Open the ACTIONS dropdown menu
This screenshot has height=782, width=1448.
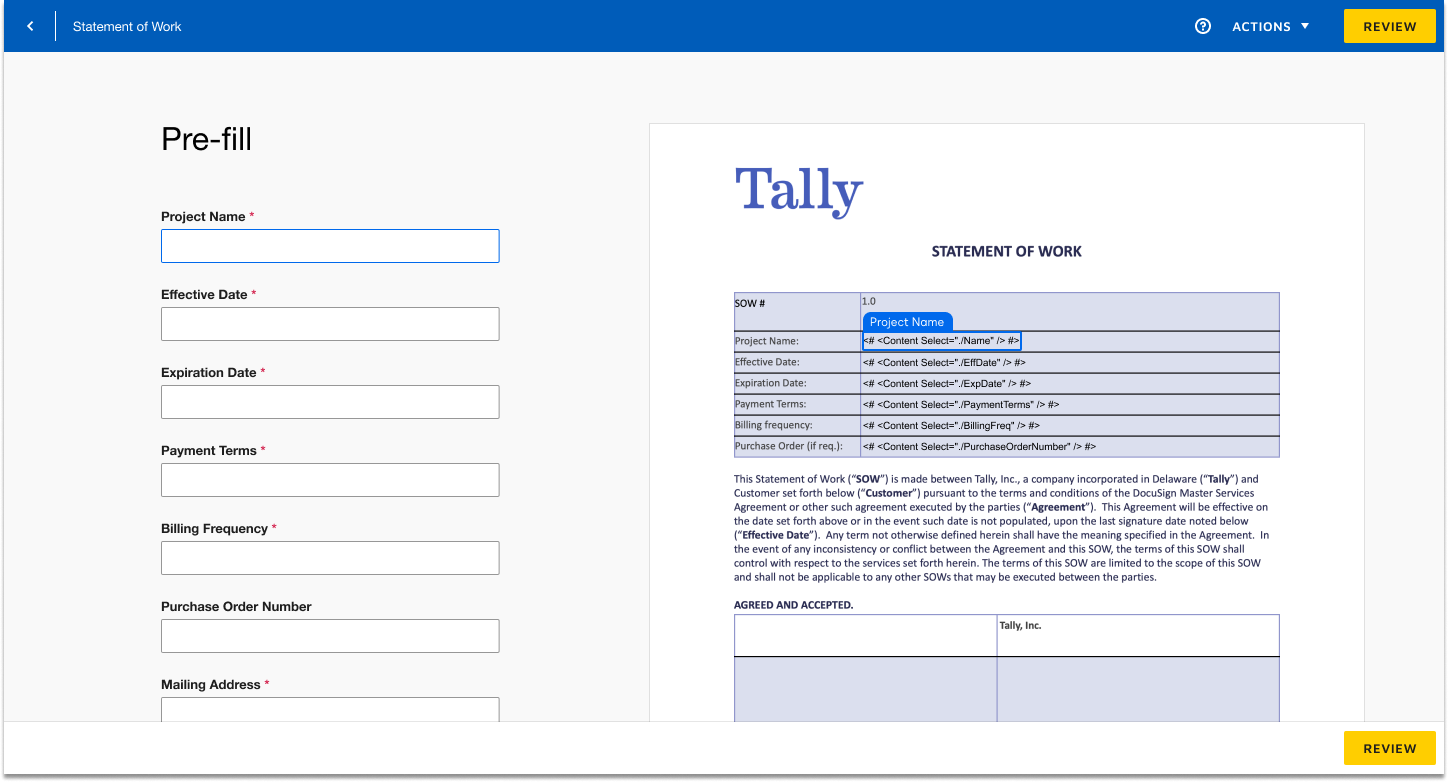click(x=1270, y=26)
